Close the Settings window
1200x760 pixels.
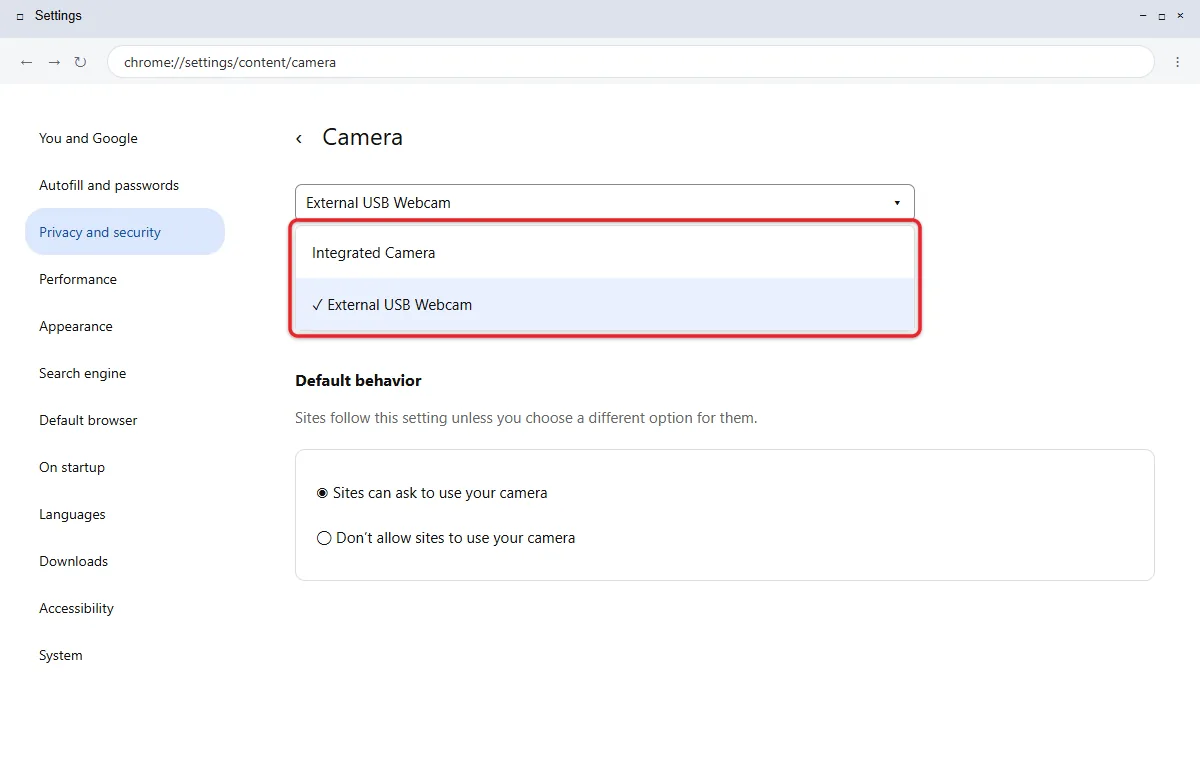tap(1179, 17)
